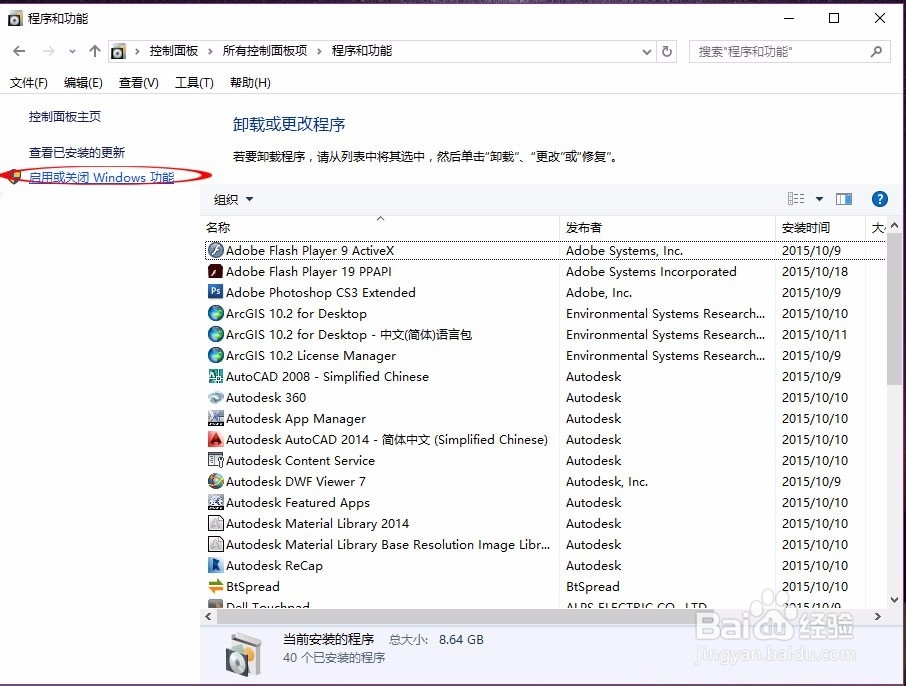
Task: Open the view options dropdown arrow
Action: [817, 199]
